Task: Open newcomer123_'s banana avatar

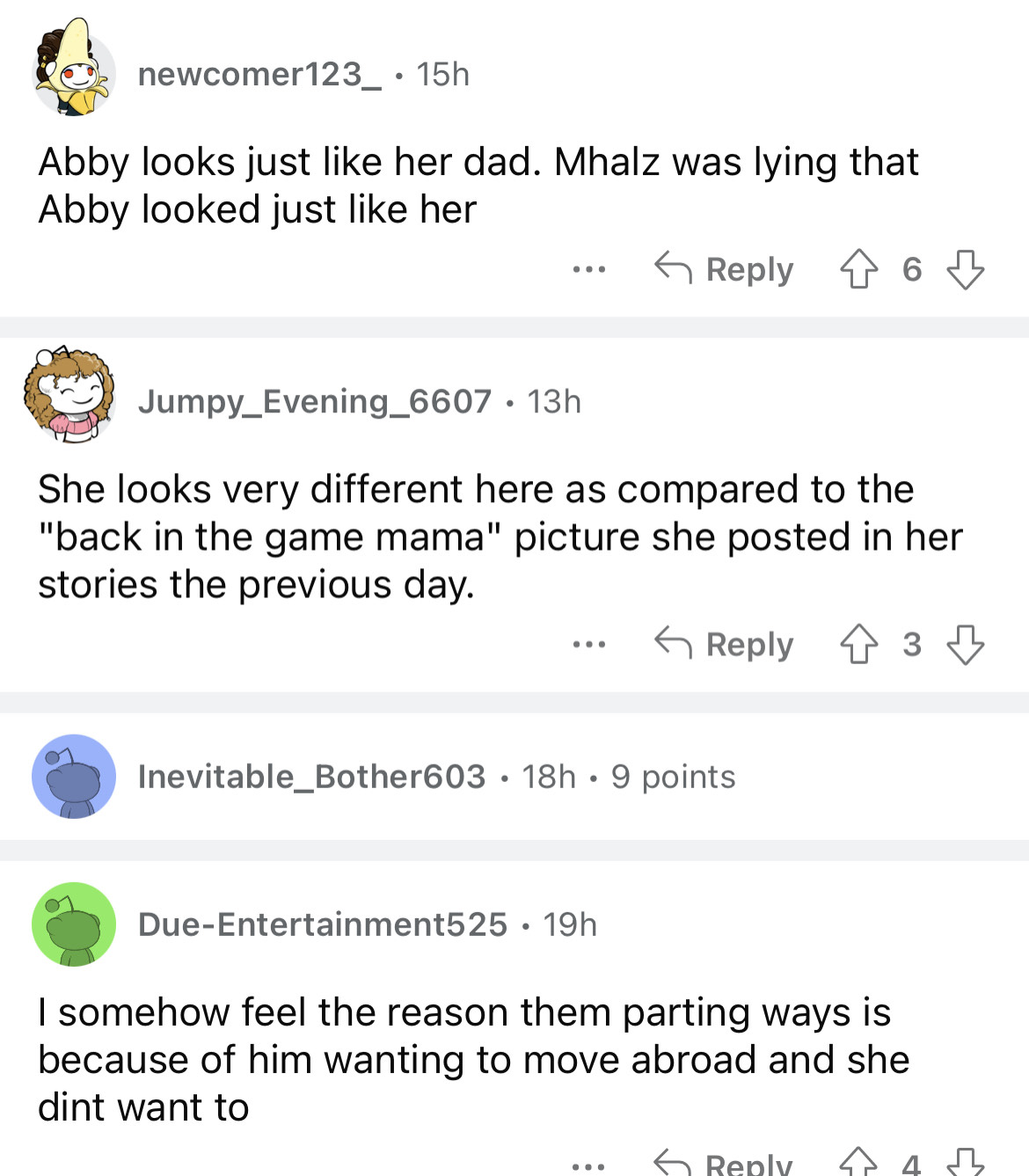Action: pos(74,70)
